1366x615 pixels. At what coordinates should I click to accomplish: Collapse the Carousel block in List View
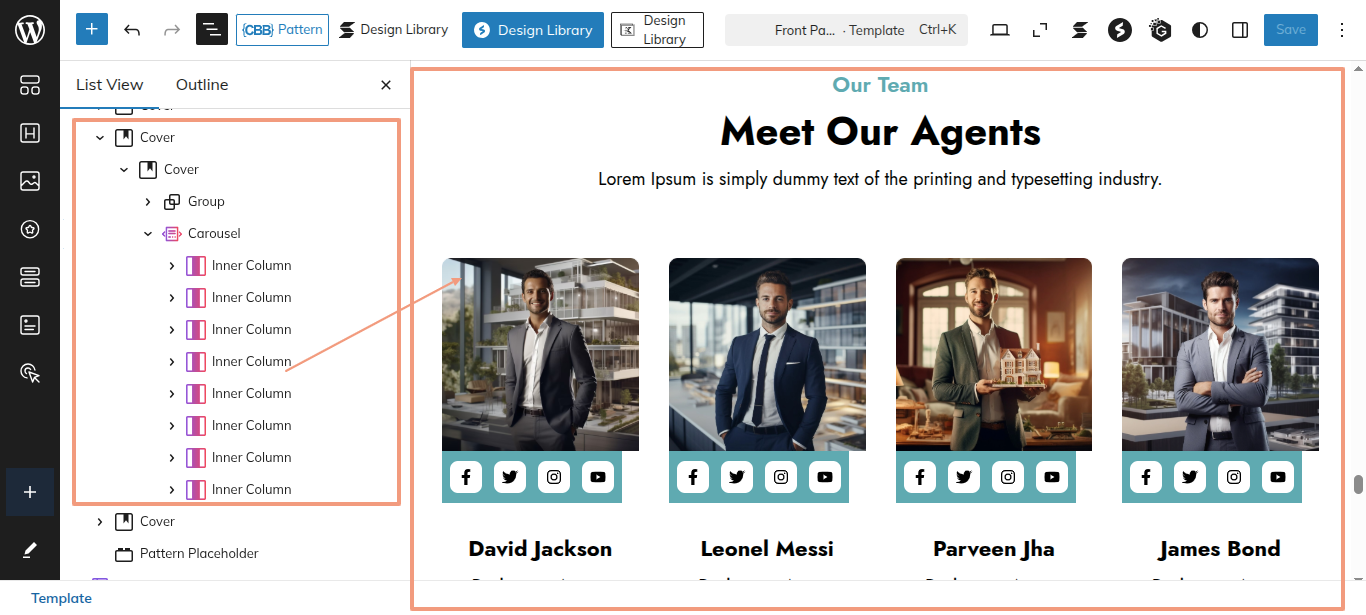tap(148, 233)
